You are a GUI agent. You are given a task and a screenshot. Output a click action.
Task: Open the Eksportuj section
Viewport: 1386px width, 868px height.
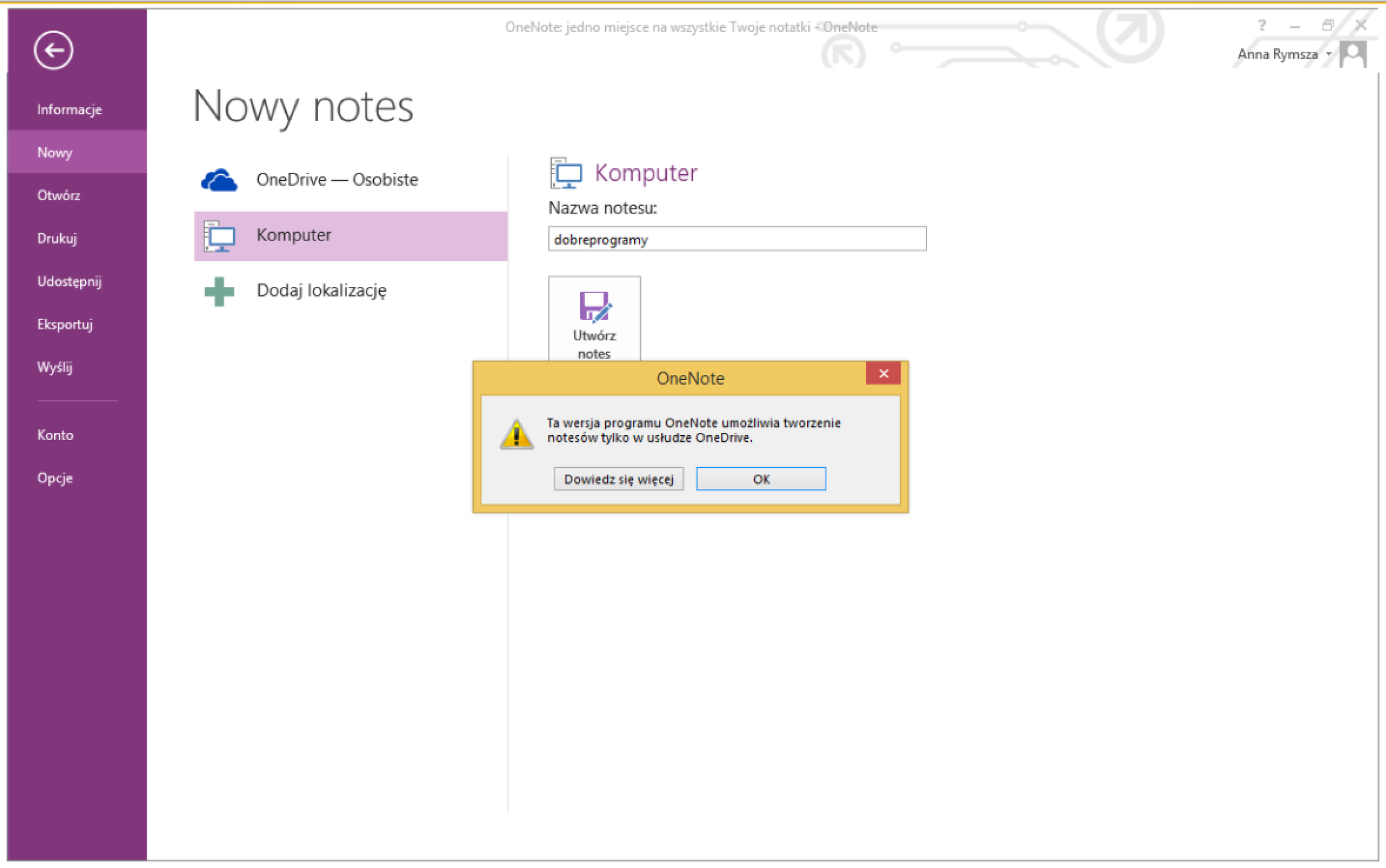click(x=77, y=324)
